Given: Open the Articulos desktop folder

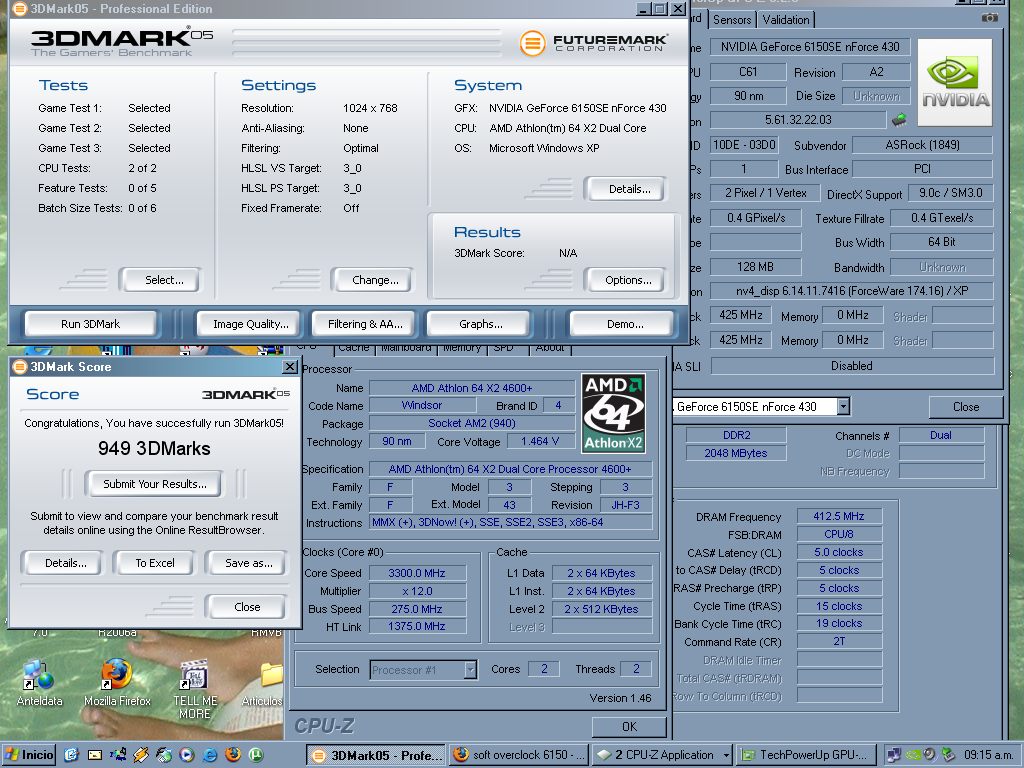Looking at the screenshot, I should (263, 684).
